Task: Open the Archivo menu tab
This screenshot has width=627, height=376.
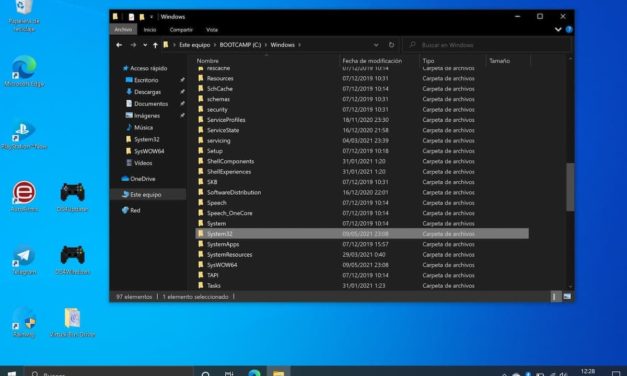Action: (123, 30)
